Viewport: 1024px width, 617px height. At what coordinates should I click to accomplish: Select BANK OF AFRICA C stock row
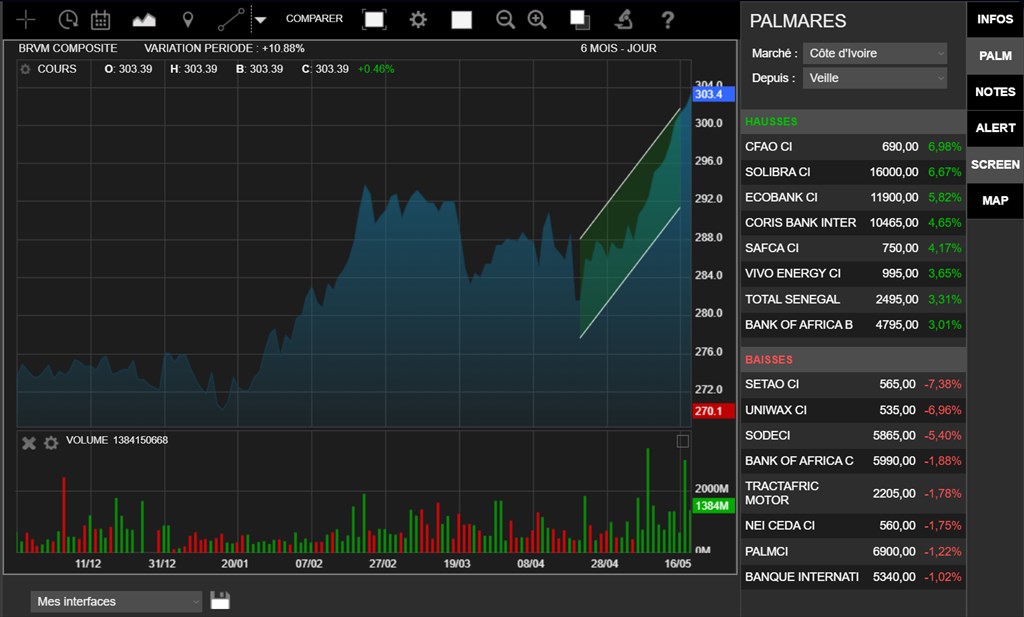853,462
